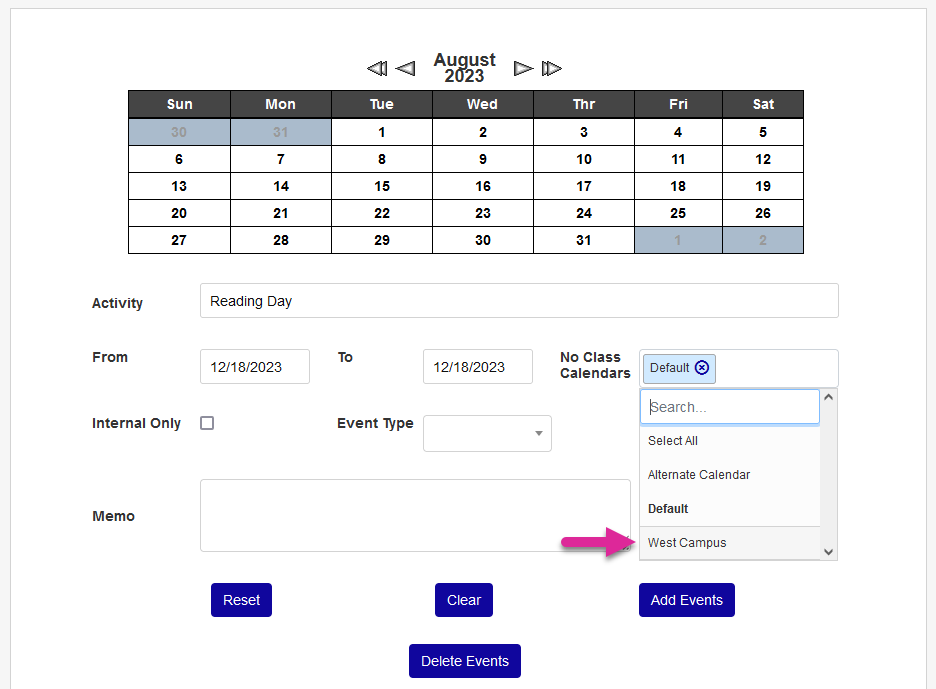Select August 15 on the calendar

382,186
